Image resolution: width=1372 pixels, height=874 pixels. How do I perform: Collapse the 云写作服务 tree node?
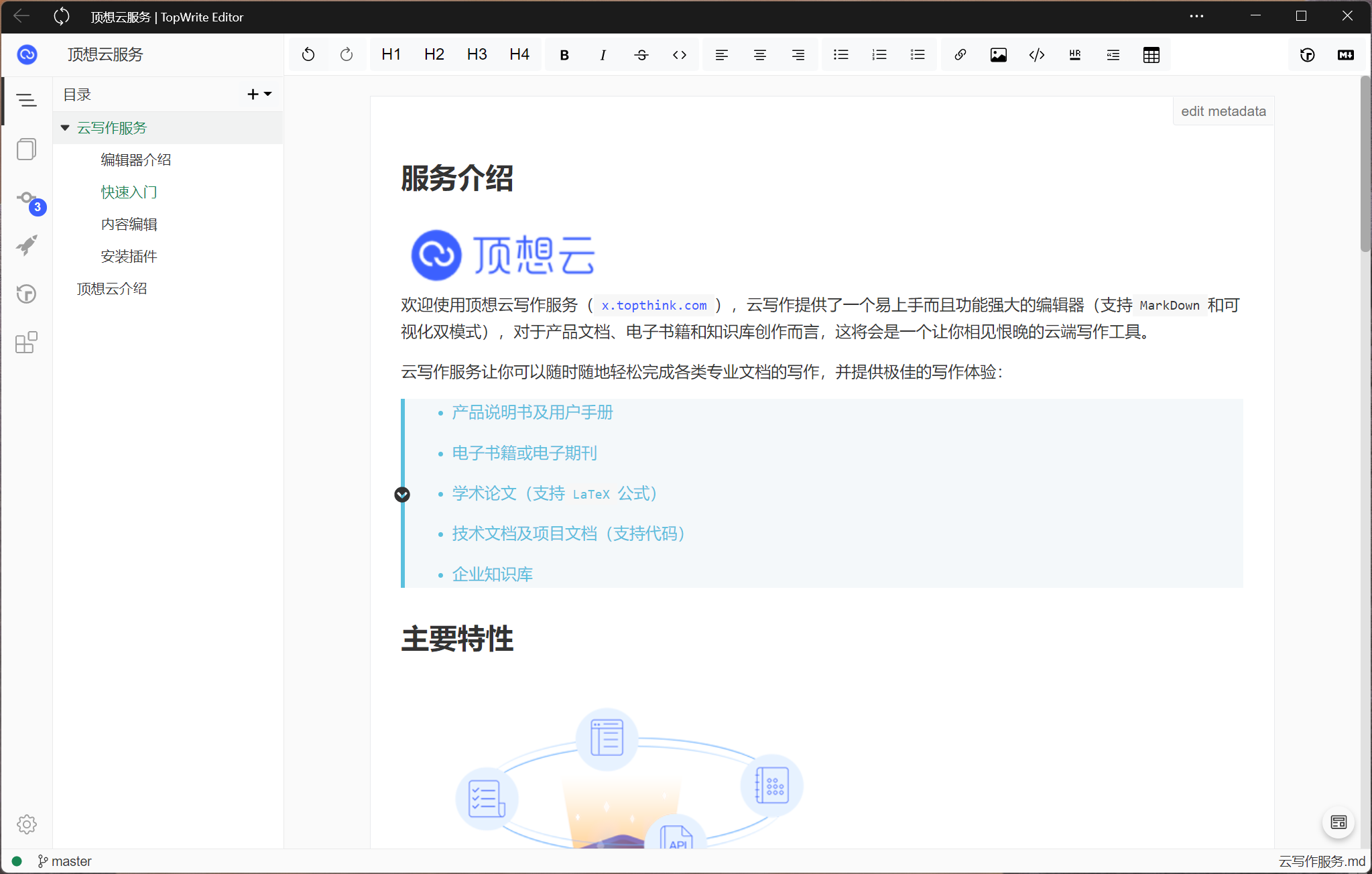[65, 127]
